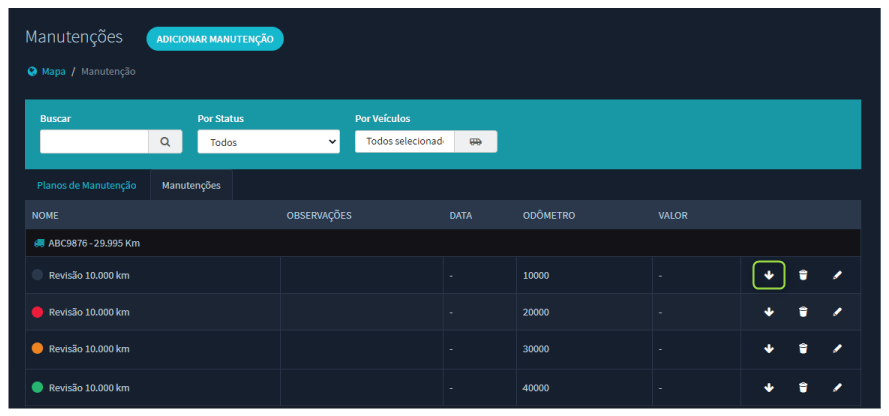Select the Manutenções tab
This screenshot has width=889, height=416.
[x=191, y=185]
